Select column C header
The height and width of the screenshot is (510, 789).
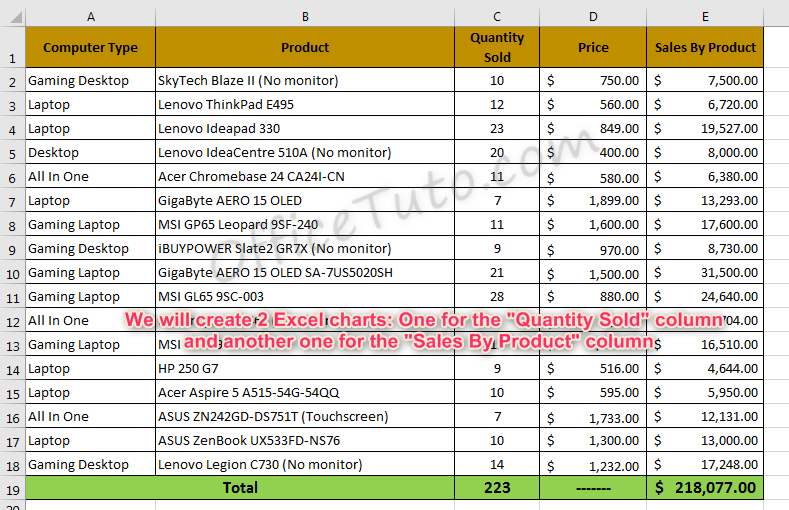(x=497, y=17)
